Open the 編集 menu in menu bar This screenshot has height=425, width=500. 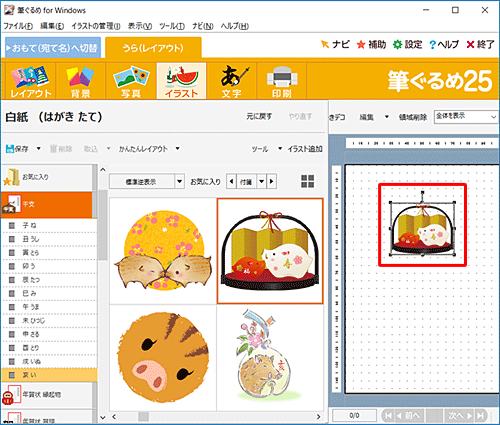tap(52, 26)
